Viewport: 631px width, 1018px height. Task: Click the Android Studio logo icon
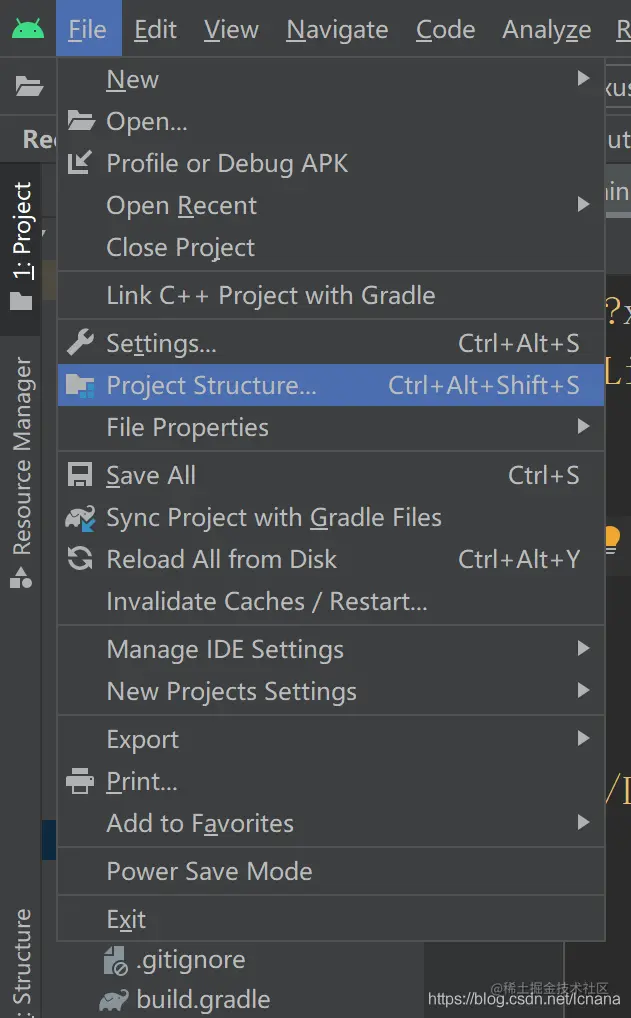(28, 29)
